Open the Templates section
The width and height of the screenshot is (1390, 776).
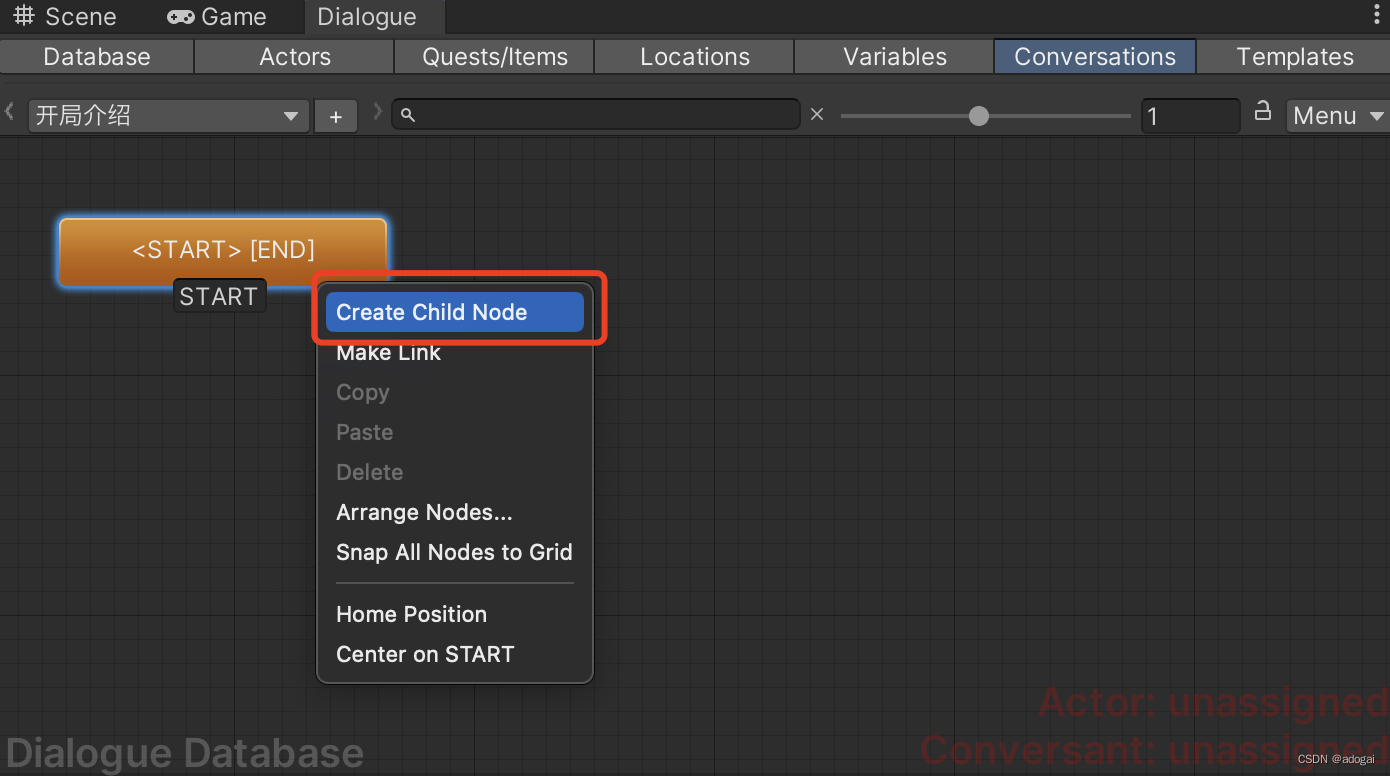(x=1295, y=56)
